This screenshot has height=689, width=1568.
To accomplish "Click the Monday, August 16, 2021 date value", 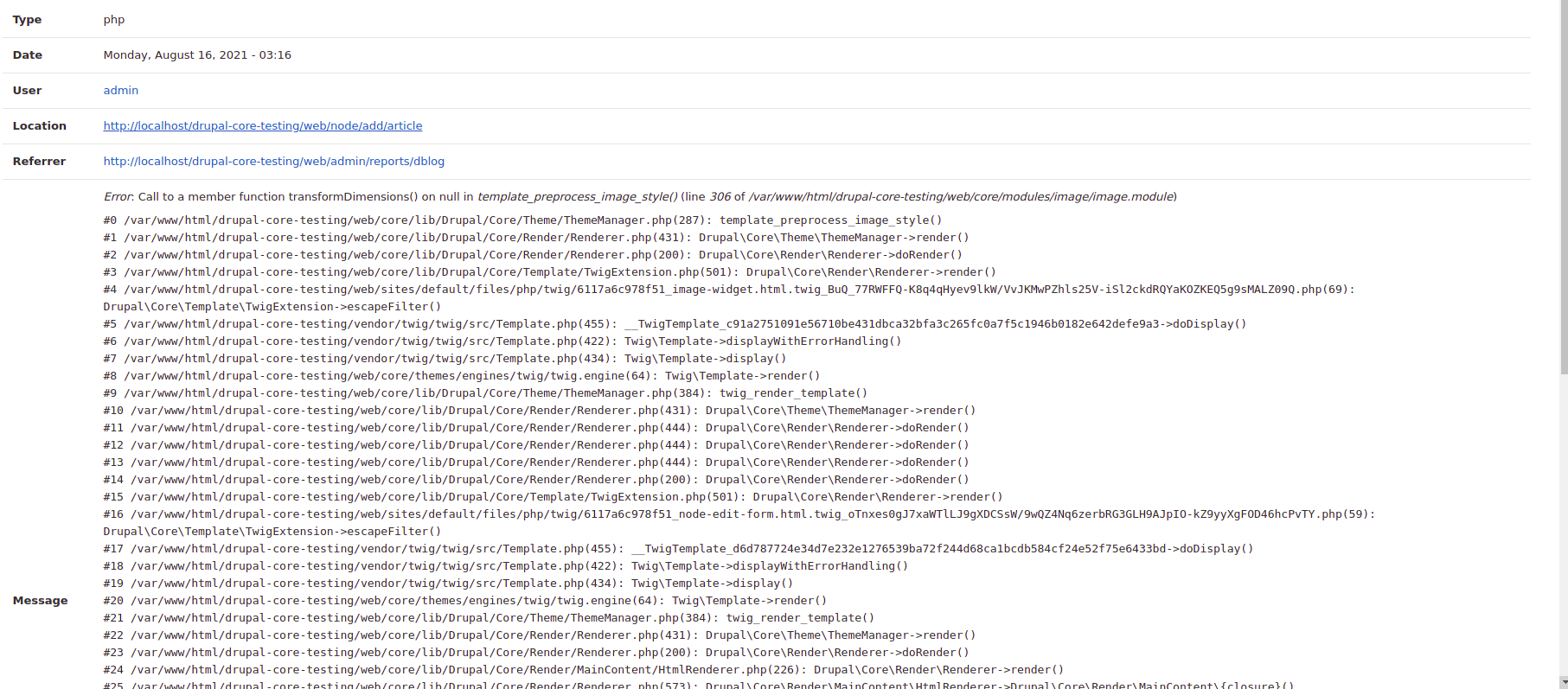I will point(197,55).
